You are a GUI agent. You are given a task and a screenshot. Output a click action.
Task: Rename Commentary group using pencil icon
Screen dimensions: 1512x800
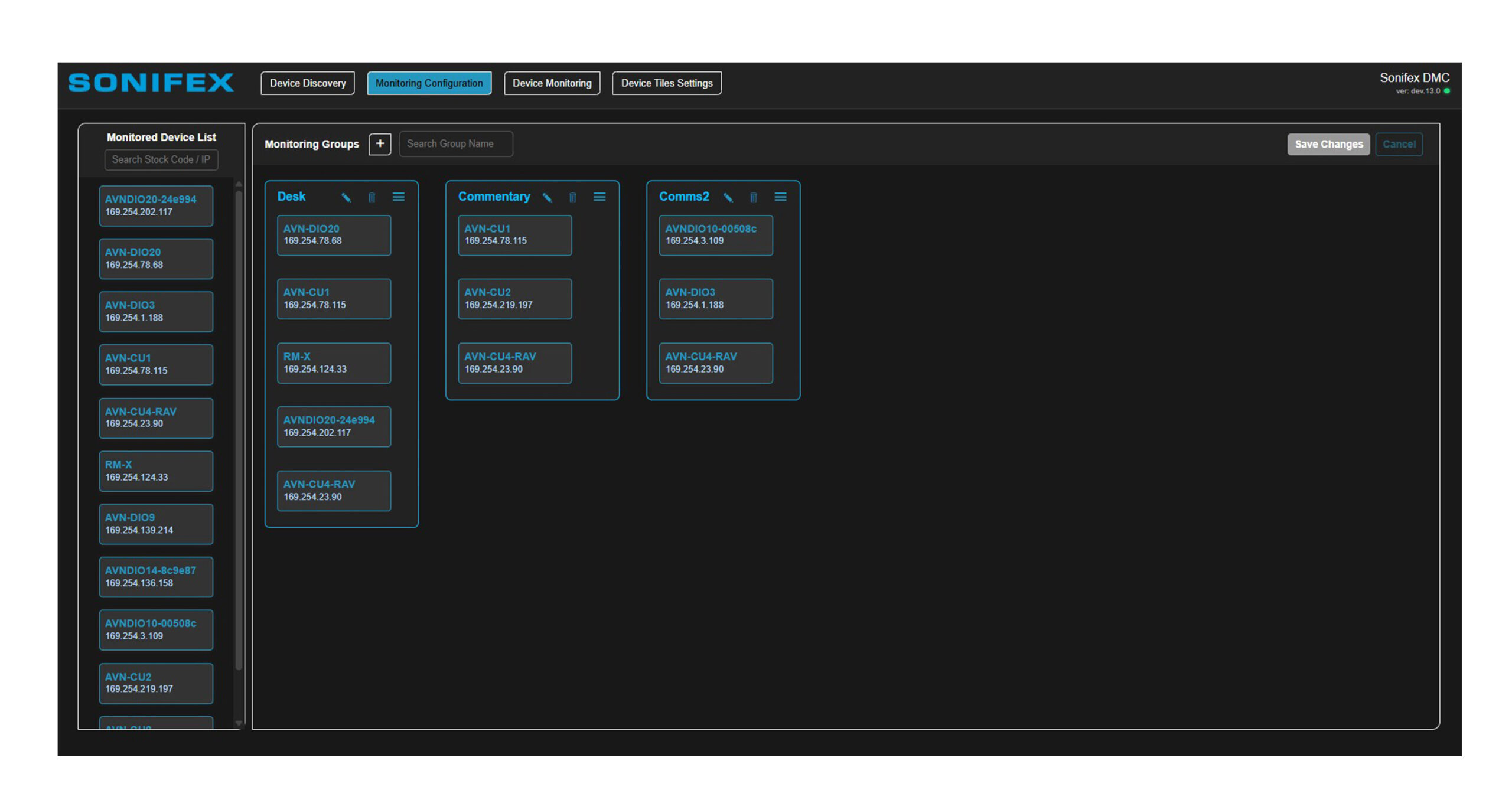click(x=547, y=197)
